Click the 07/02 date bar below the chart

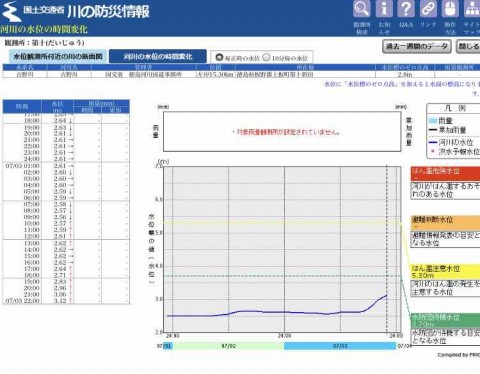point(229,346)
